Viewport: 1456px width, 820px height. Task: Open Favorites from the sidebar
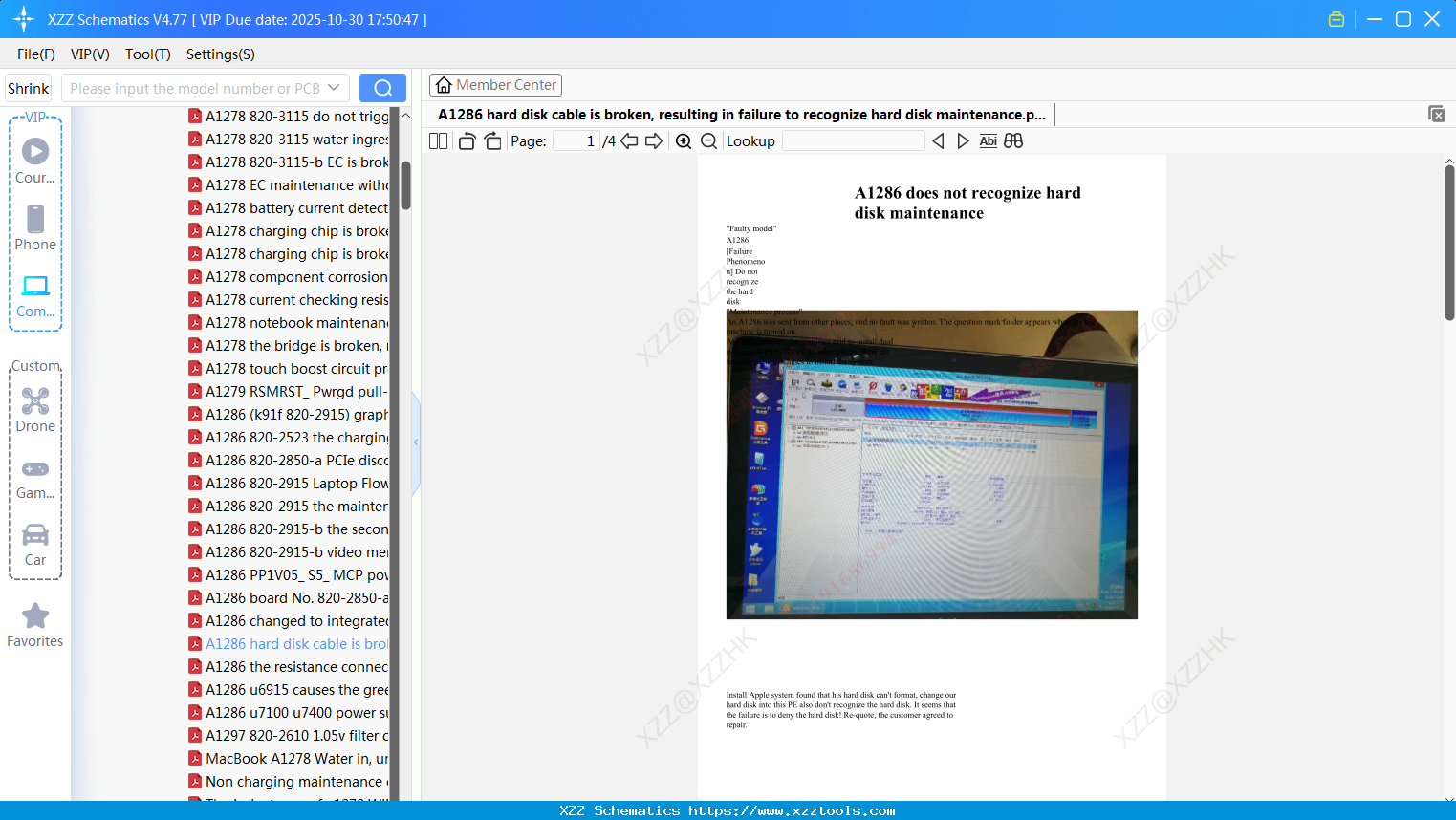[x=35, y=625]
